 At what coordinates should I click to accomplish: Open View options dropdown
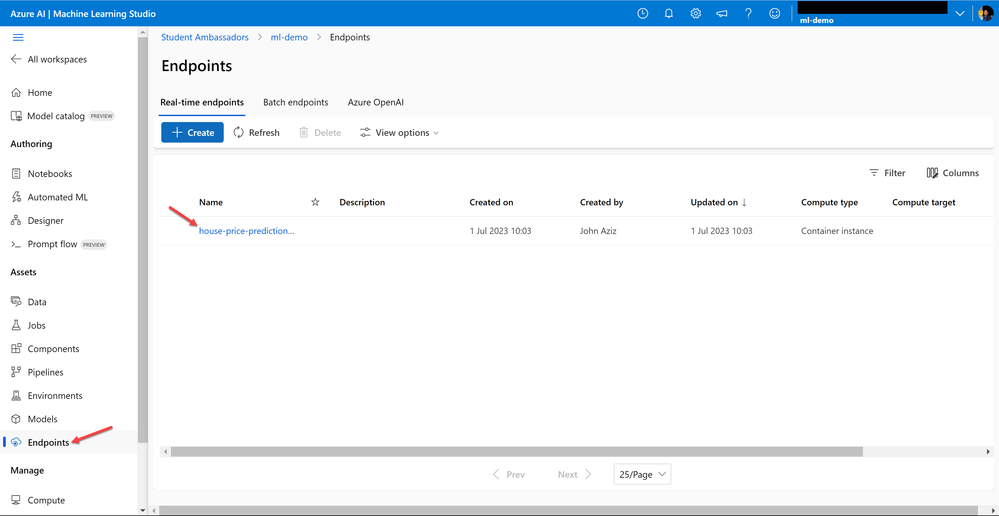pos(399,133)
